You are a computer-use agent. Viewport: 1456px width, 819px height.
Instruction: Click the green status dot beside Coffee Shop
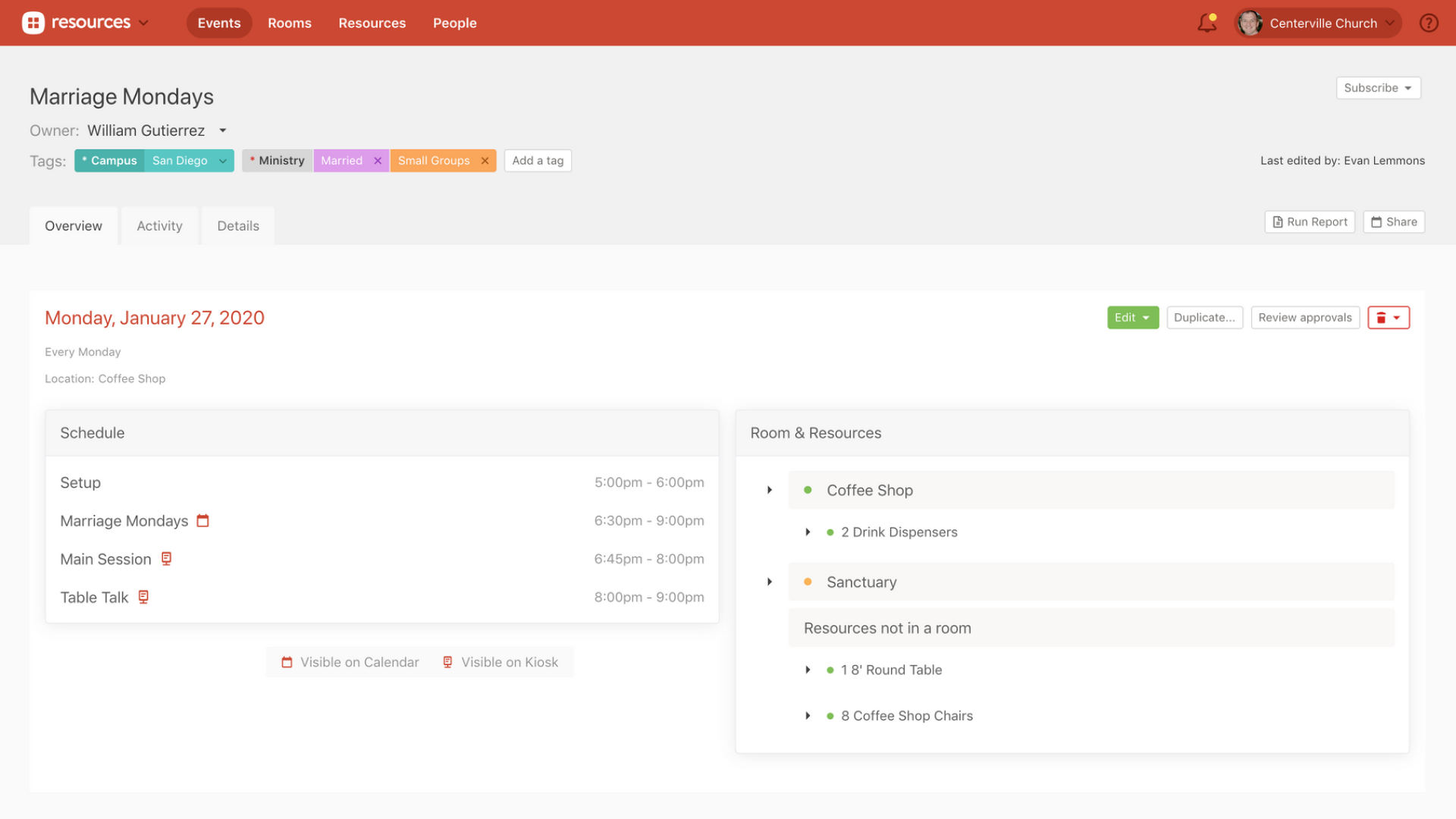[x=808, y=490]
